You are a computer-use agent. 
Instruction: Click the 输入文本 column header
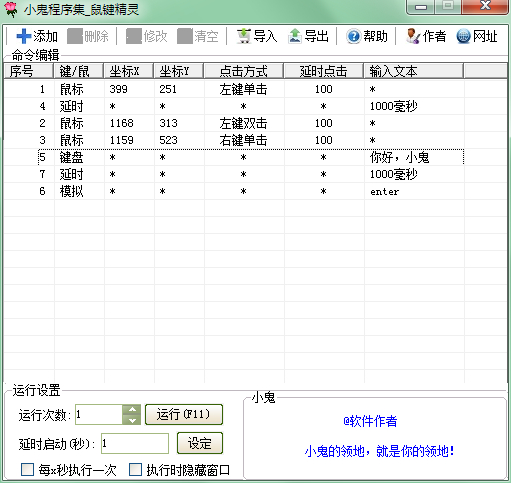point(414,71)
